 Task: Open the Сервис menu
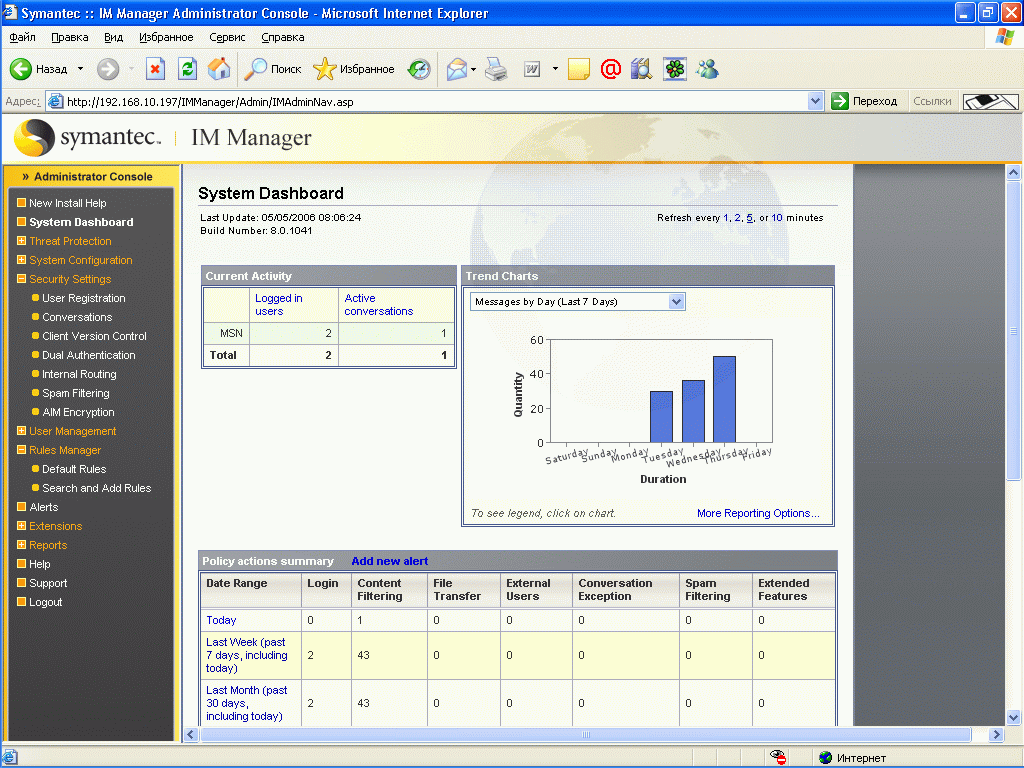[227, 37]
